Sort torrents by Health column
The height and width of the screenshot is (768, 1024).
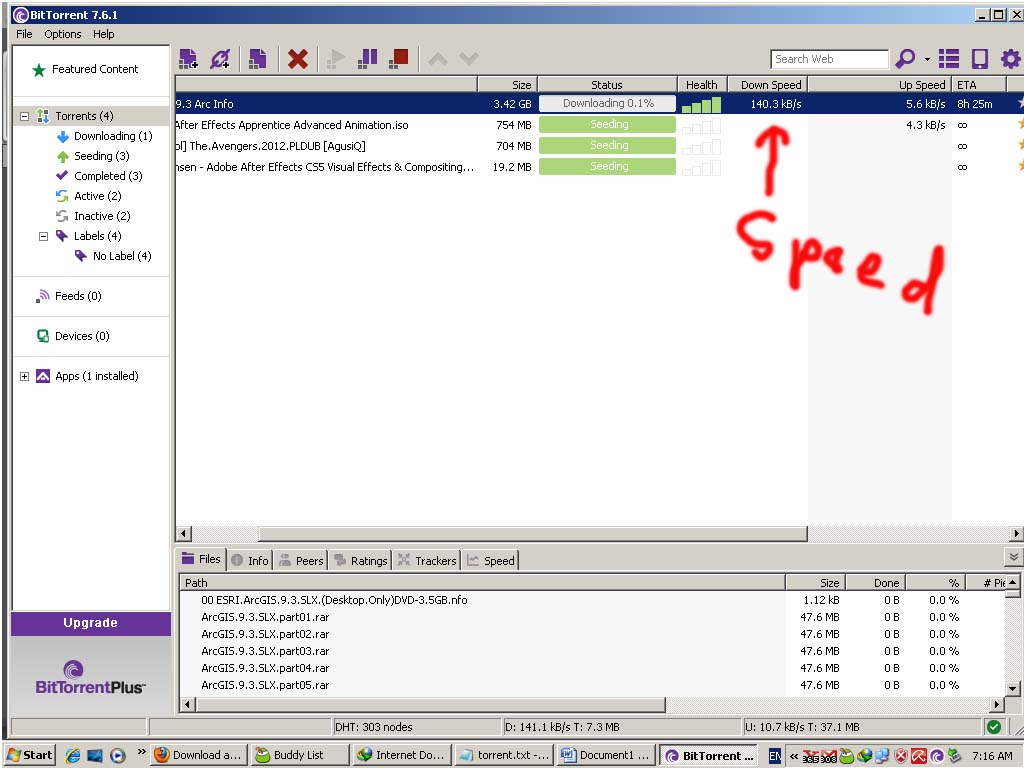(702, 85)
